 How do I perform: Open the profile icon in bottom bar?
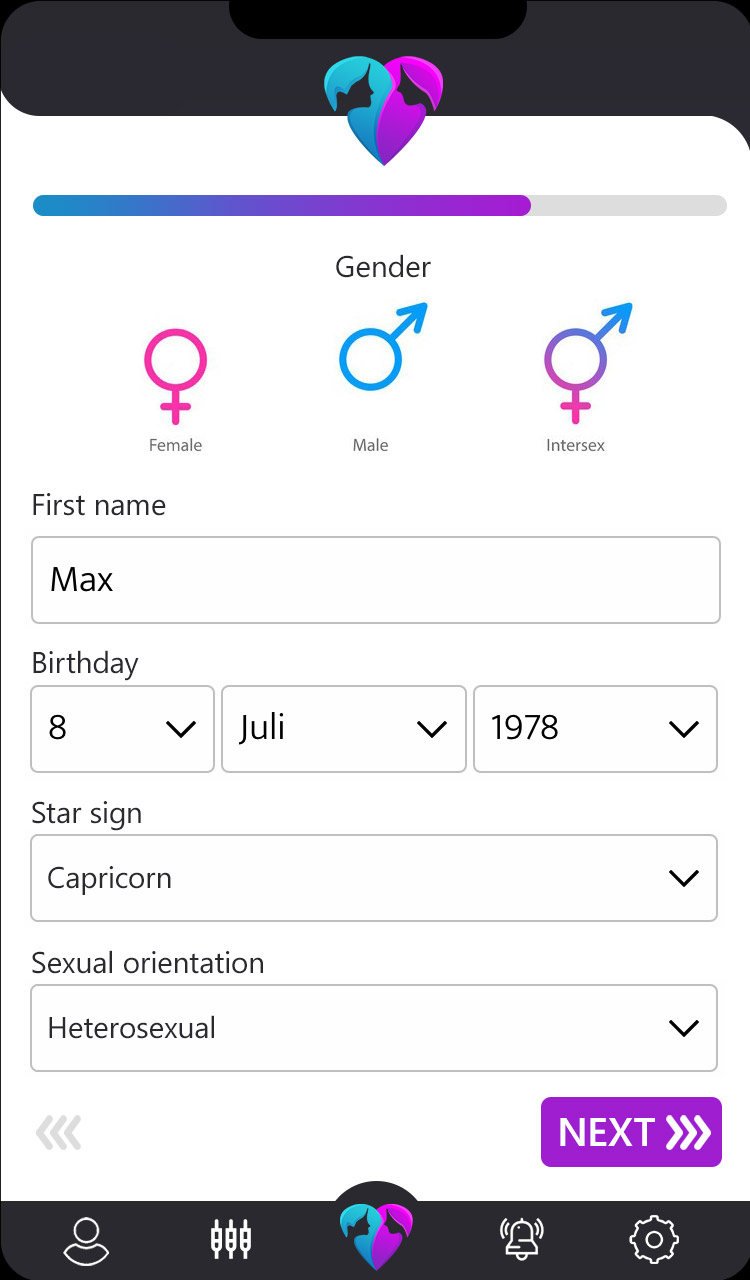pos(86,1241)
